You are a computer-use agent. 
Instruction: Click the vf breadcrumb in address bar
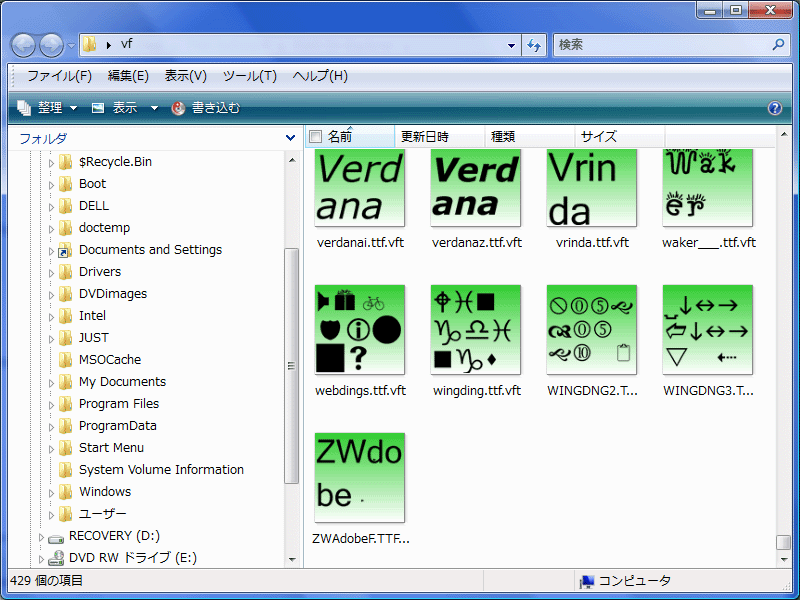126,44
